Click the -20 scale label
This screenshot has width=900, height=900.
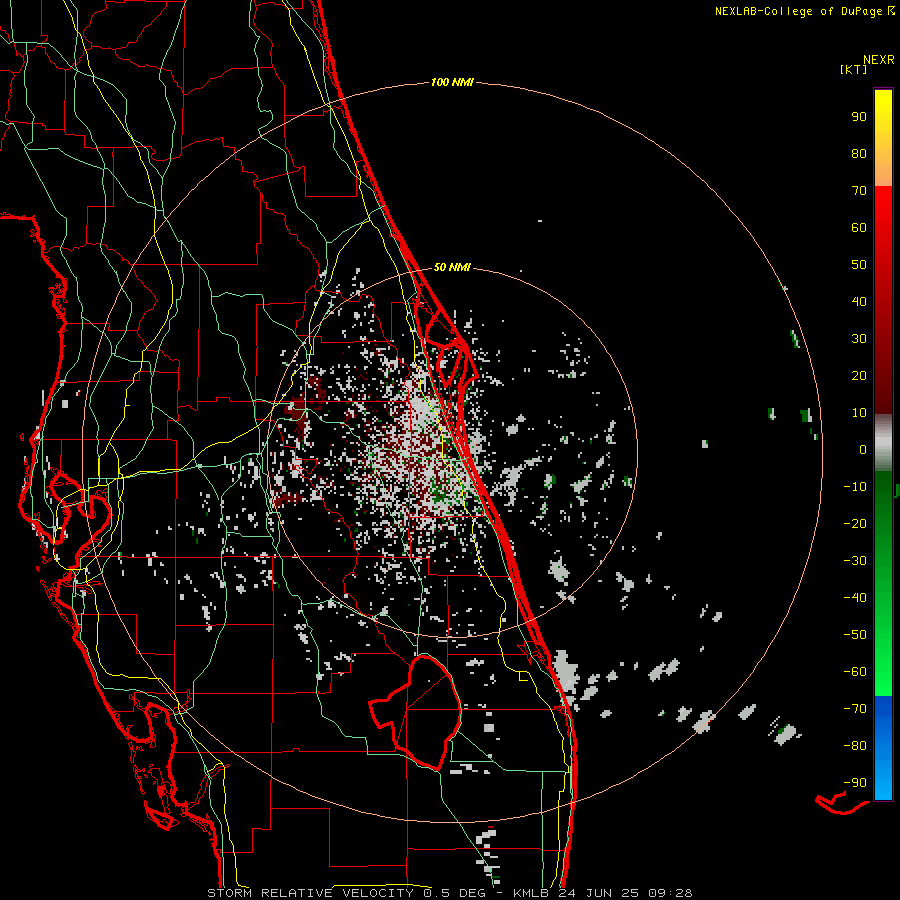(855, 524)
